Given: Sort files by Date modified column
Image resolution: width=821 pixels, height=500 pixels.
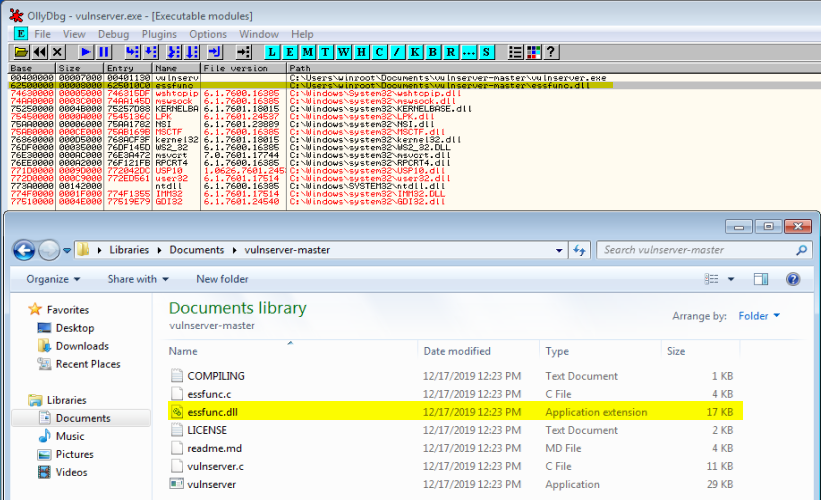Looking at the screenshot, I should [457, 351].
